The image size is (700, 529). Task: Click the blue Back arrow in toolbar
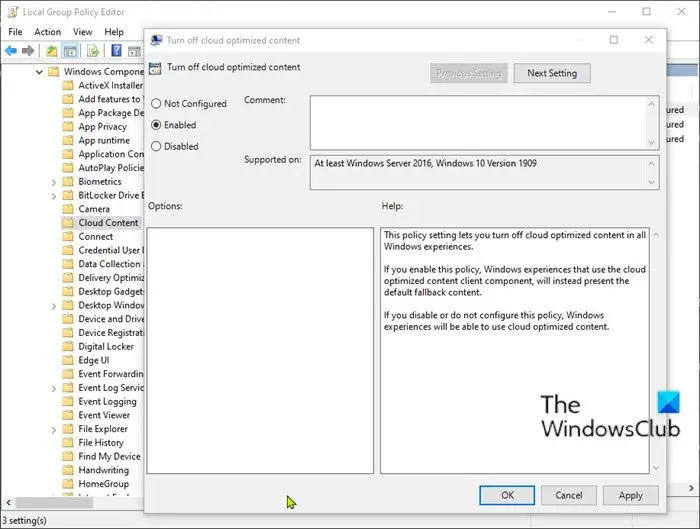click(x=11, y=51)
